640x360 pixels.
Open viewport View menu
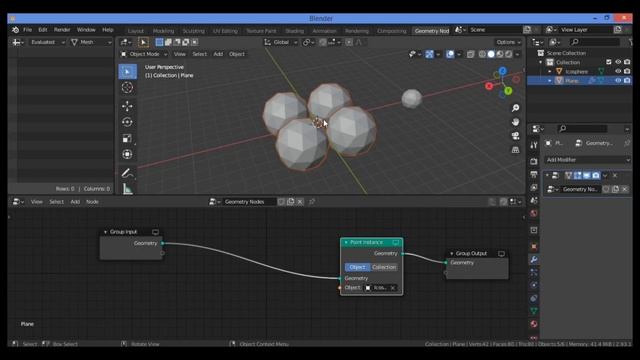pyautogui.click(x=180, y=54)
